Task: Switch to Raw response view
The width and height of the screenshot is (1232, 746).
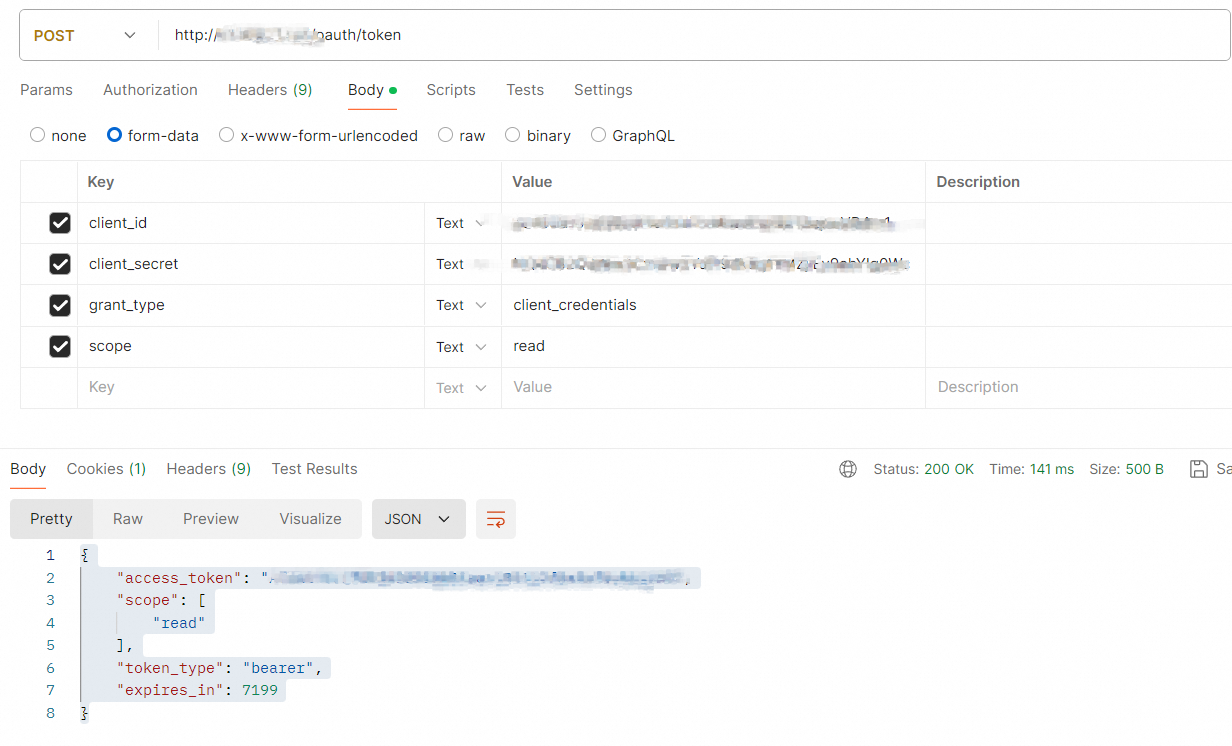Action: coord(128,519)
